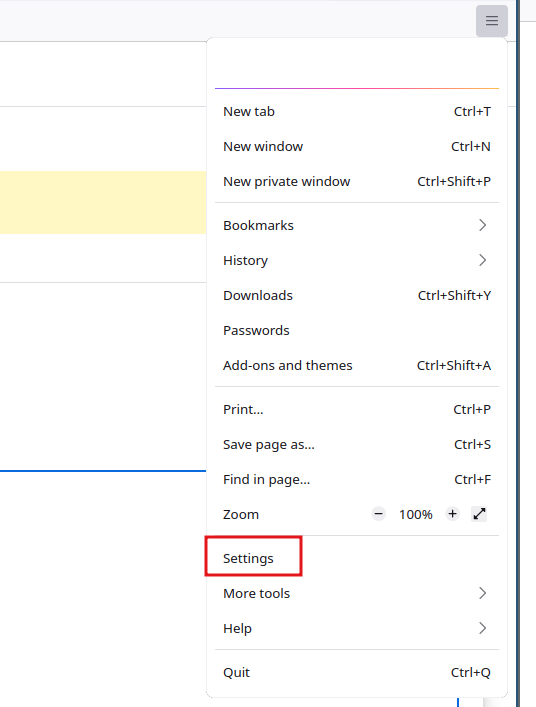Quit the browser via Quit entry
536x707 pixels.
pyautogui.click(x=357, y=673)
